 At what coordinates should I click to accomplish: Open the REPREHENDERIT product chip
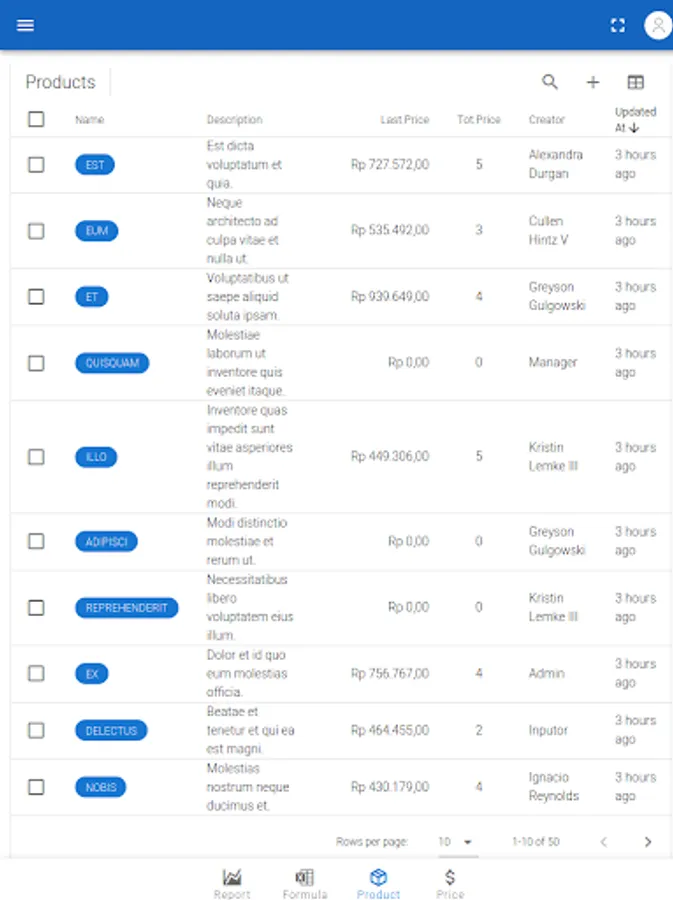126,607
